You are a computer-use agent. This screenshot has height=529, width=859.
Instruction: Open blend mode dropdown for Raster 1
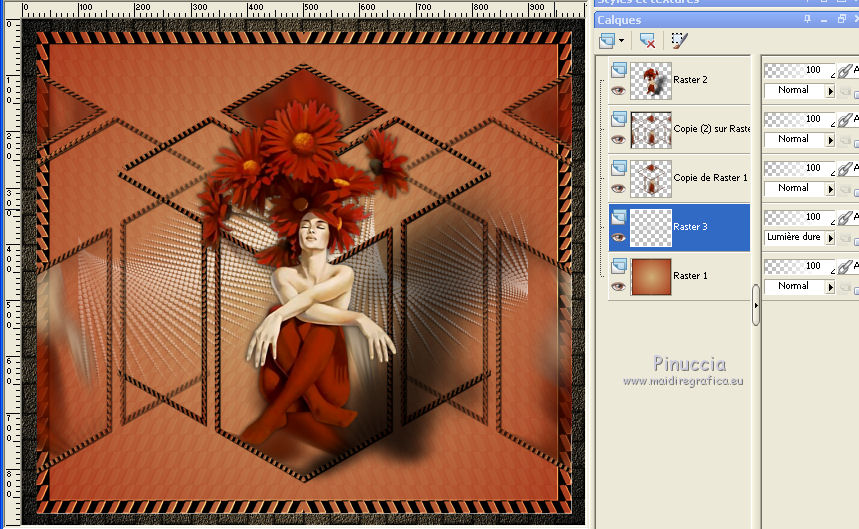(831, 287)
